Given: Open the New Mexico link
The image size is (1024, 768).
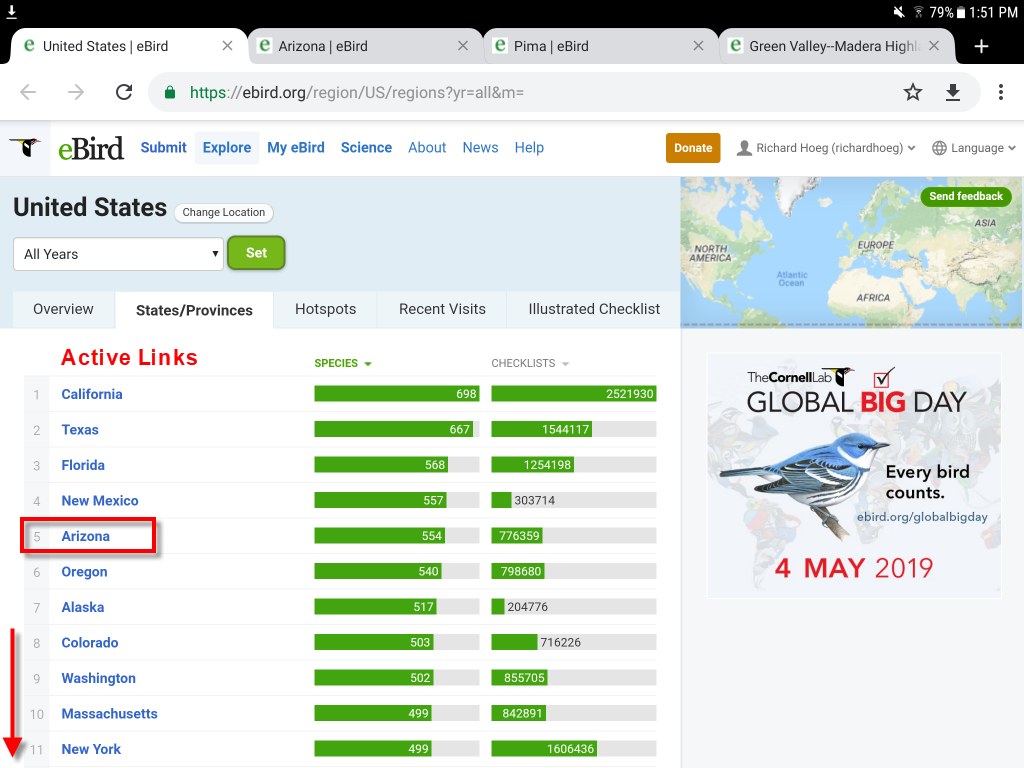Looking at the screenshot, I should coord(100,501).
